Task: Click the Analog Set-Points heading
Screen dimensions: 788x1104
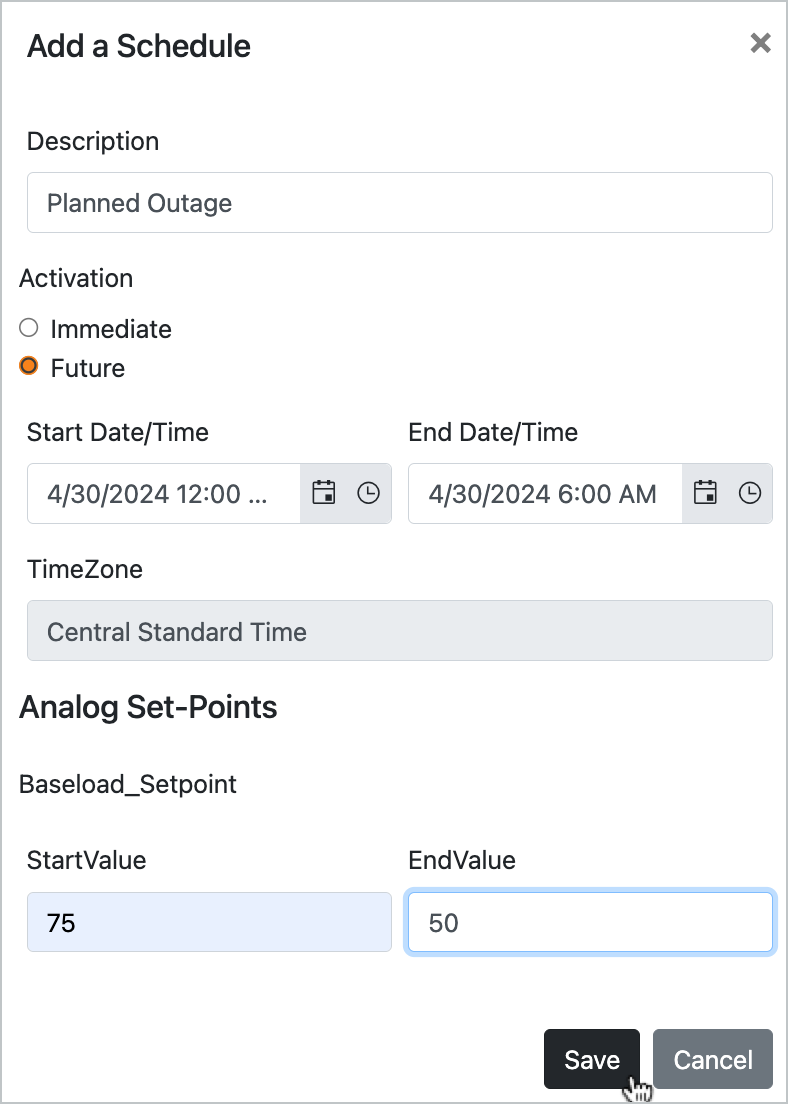Action: (148, 707)
